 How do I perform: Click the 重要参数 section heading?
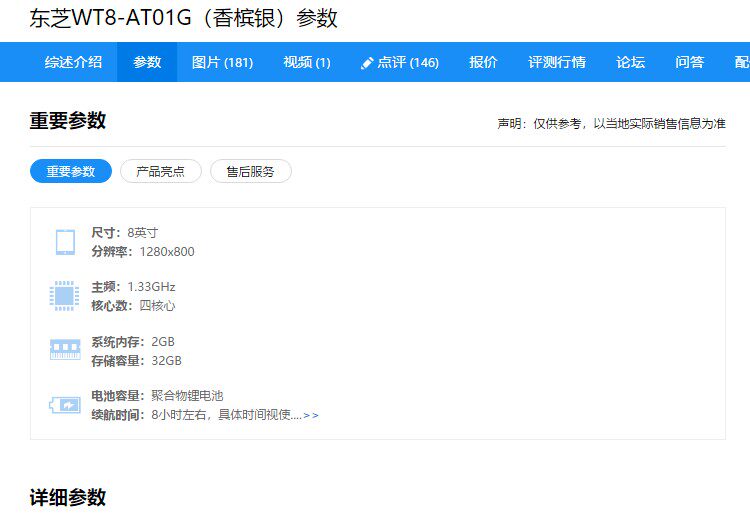[x=68, y=121]
